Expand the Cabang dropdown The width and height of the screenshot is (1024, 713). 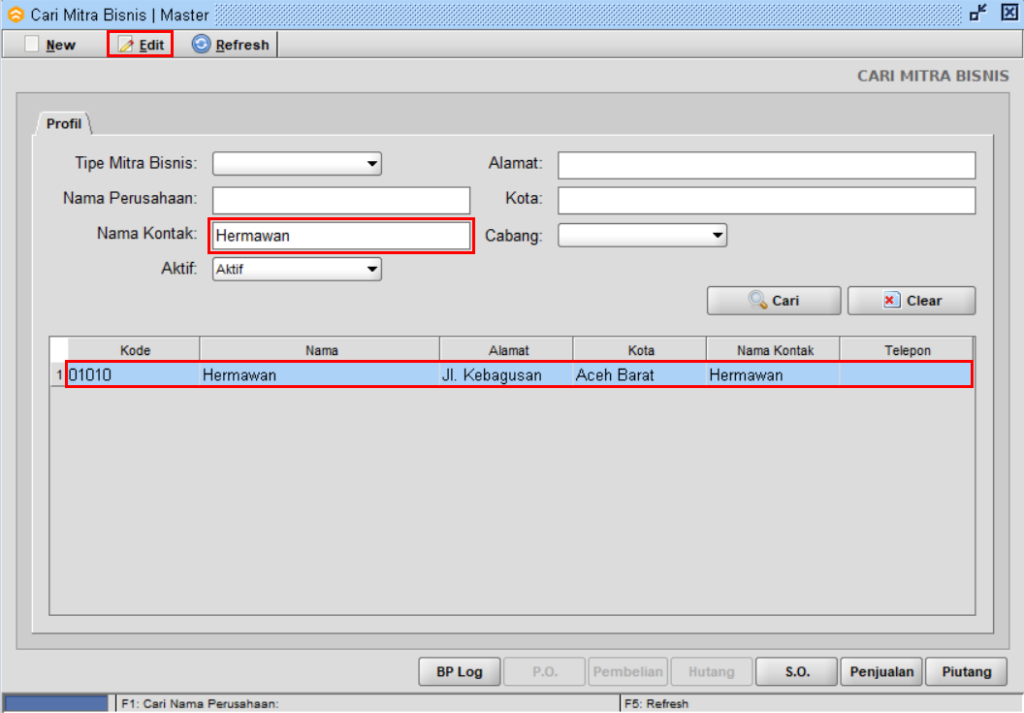[717, 235]
